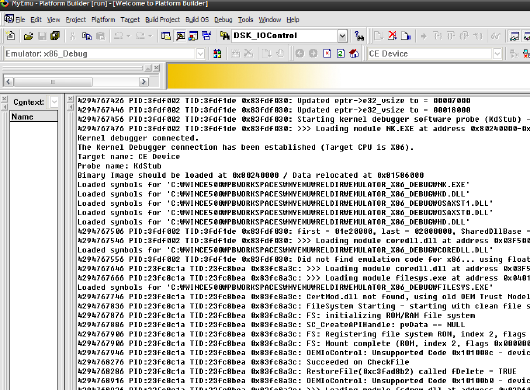The width and height of the screenshot is (530, 390).
Task: Click the Search help binoculars question icon
Action: pos(359,36)
